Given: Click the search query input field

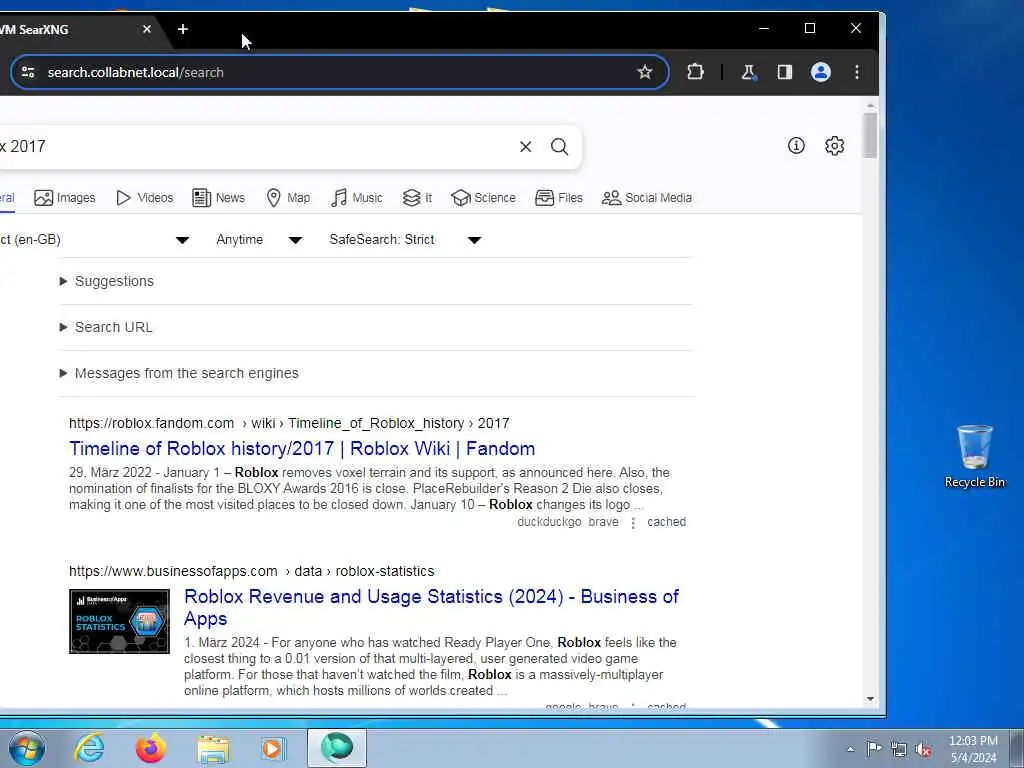Looking at the screenshot, I should click(x=255, y=147).
